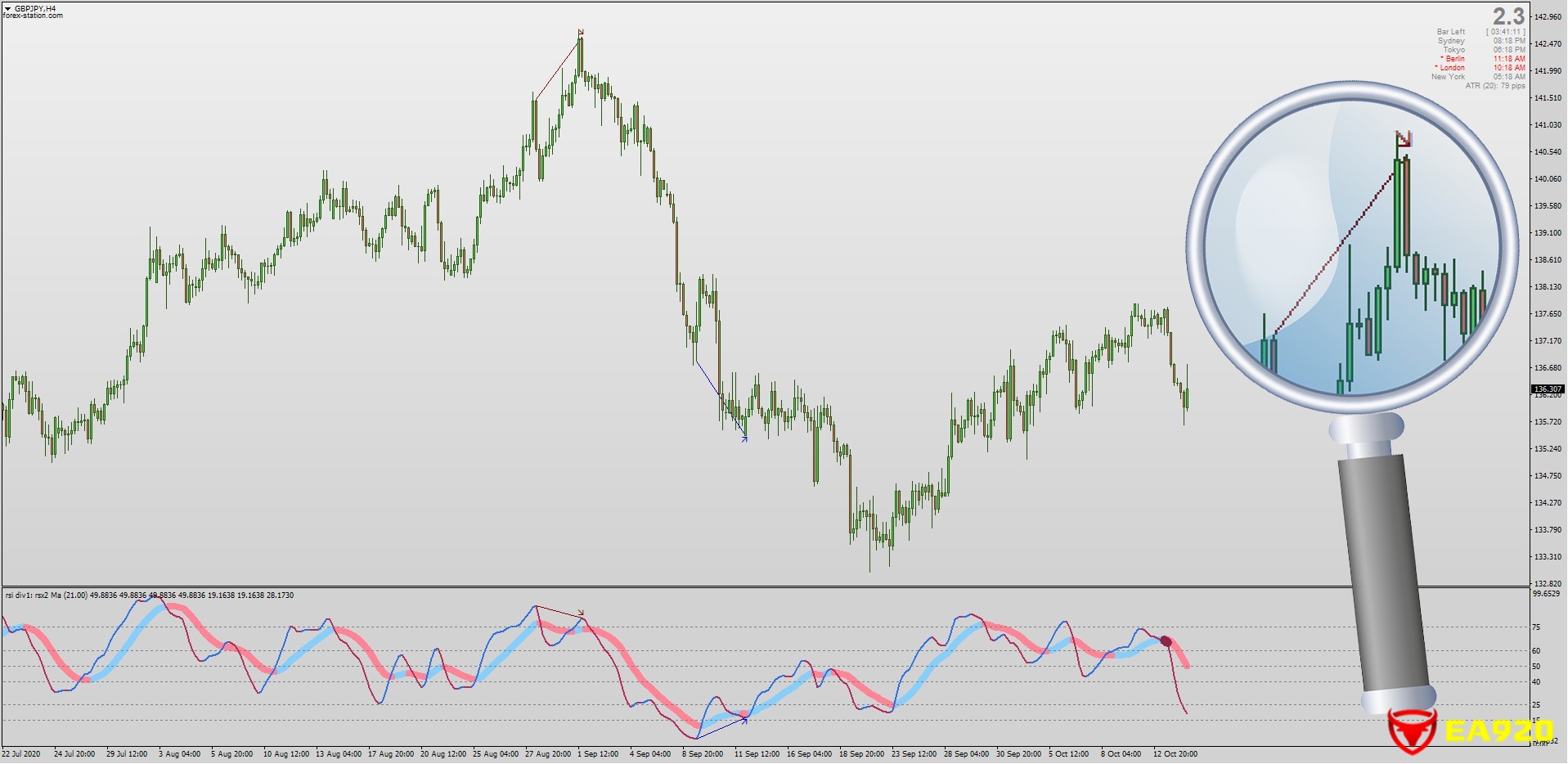This screenshot has width=1568, height=764.
Task: Click the 1 Sep 12:00 time axis label
Action: [x=597, y=754]
